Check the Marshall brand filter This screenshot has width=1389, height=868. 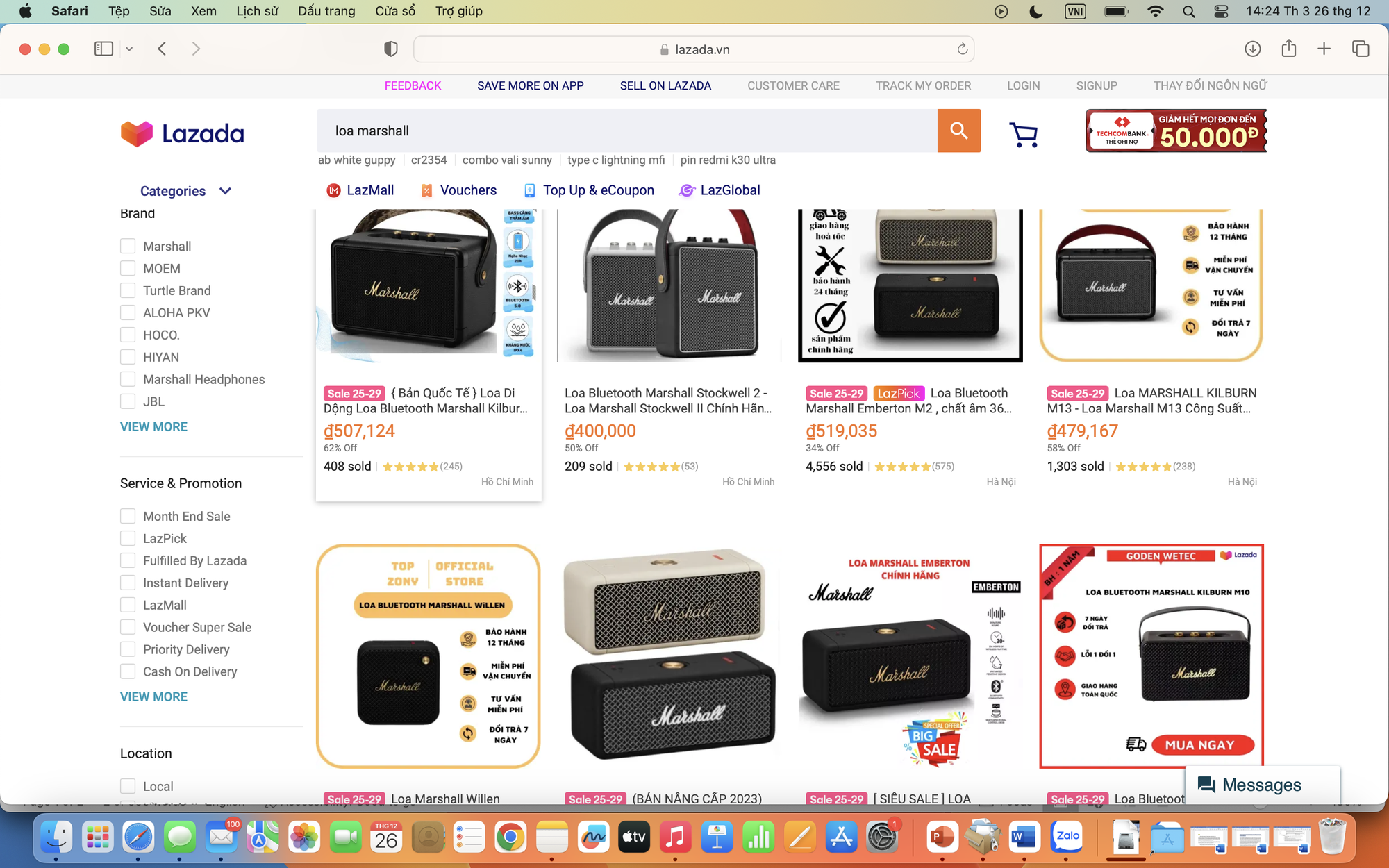pyautogui.click(x=128, y=245)
